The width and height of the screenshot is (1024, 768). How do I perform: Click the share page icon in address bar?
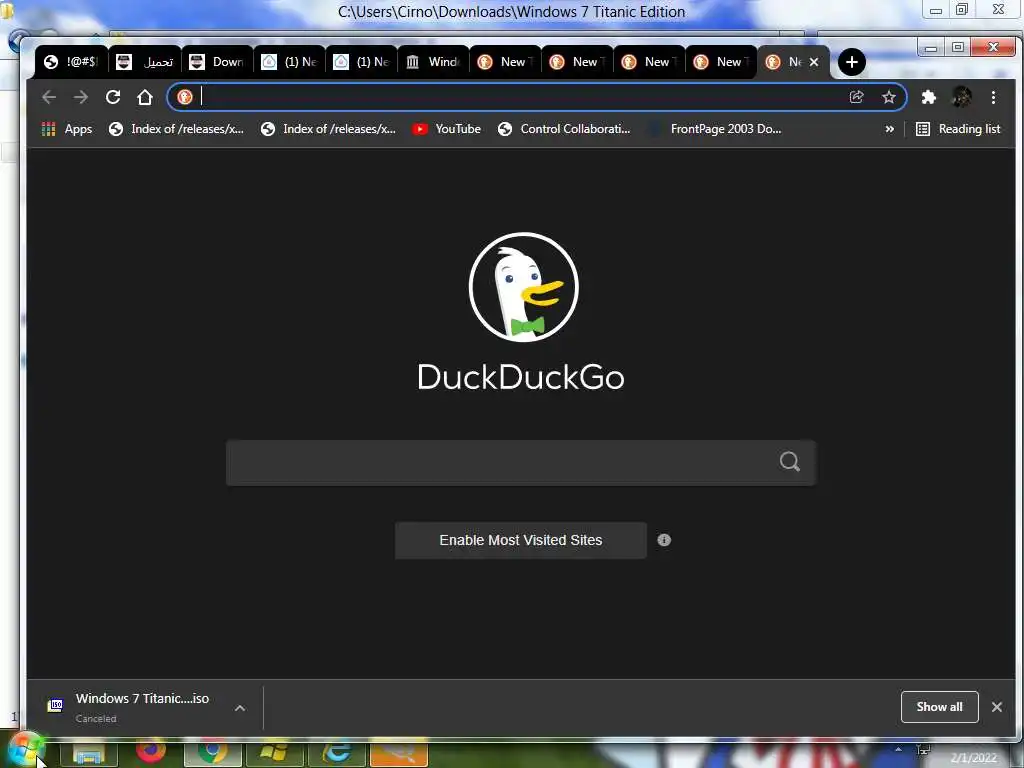[856, 97]
